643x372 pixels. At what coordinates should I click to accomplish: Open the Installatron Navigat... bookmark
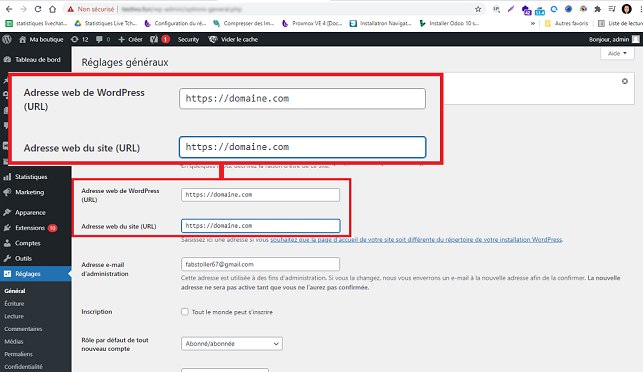pyautogui.click(x=381, y=23)
